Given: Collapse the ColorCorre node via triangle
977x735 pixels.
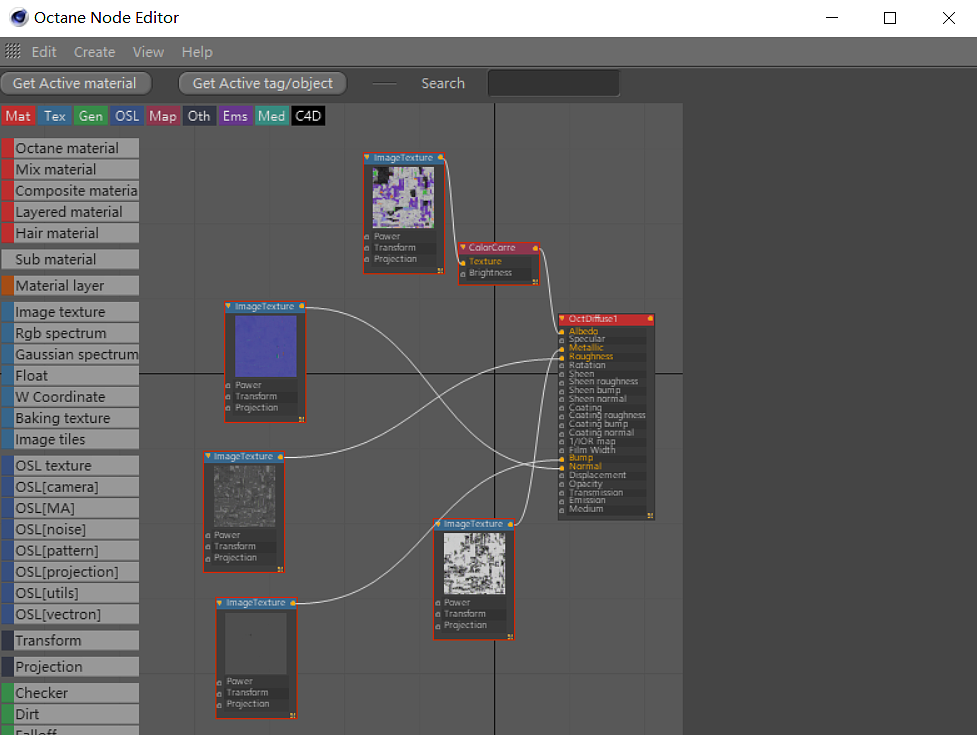Looking at the screenshot, I should (x=462, y=247).
